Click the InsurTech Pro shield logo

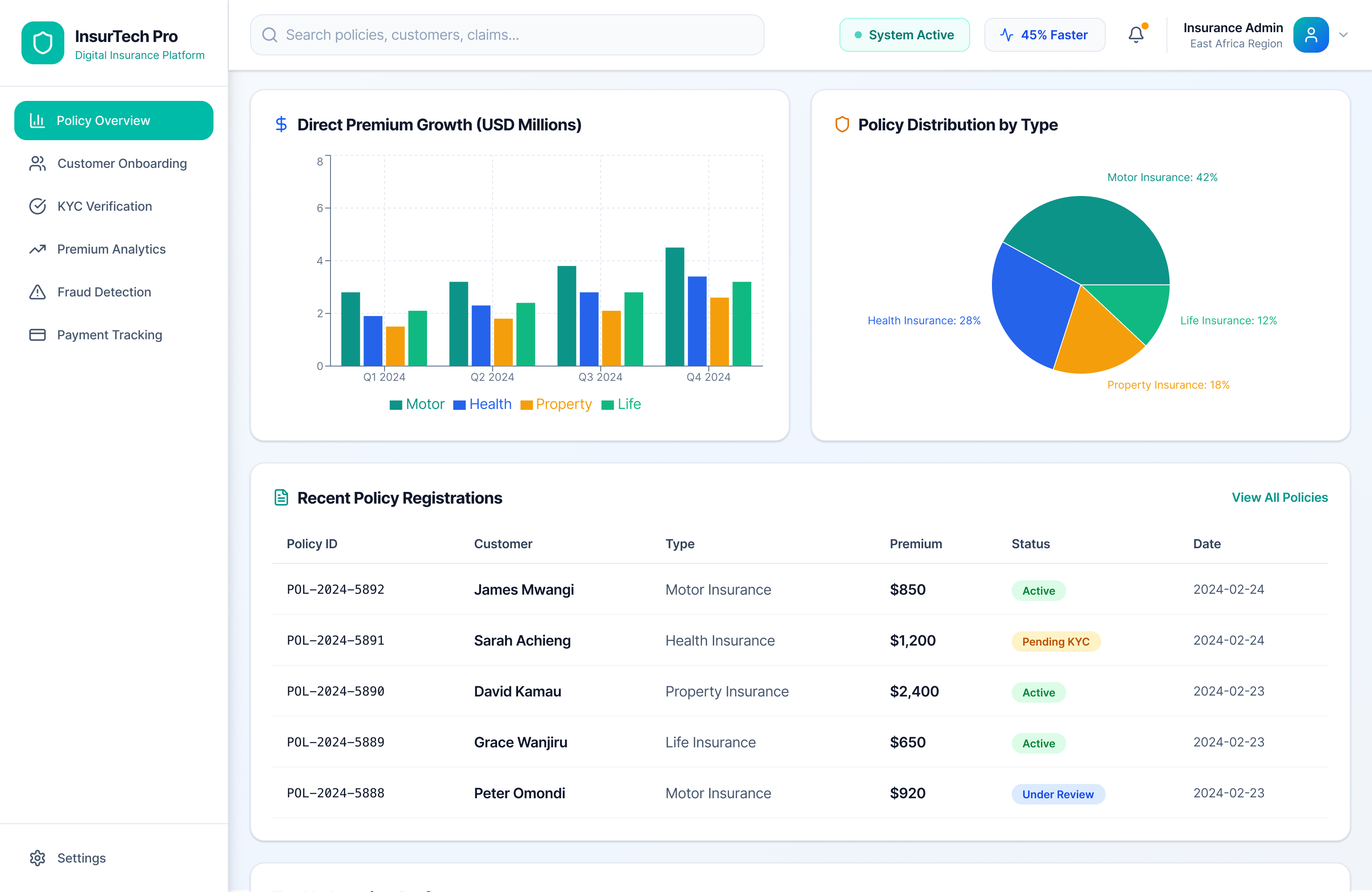point(43,43)
